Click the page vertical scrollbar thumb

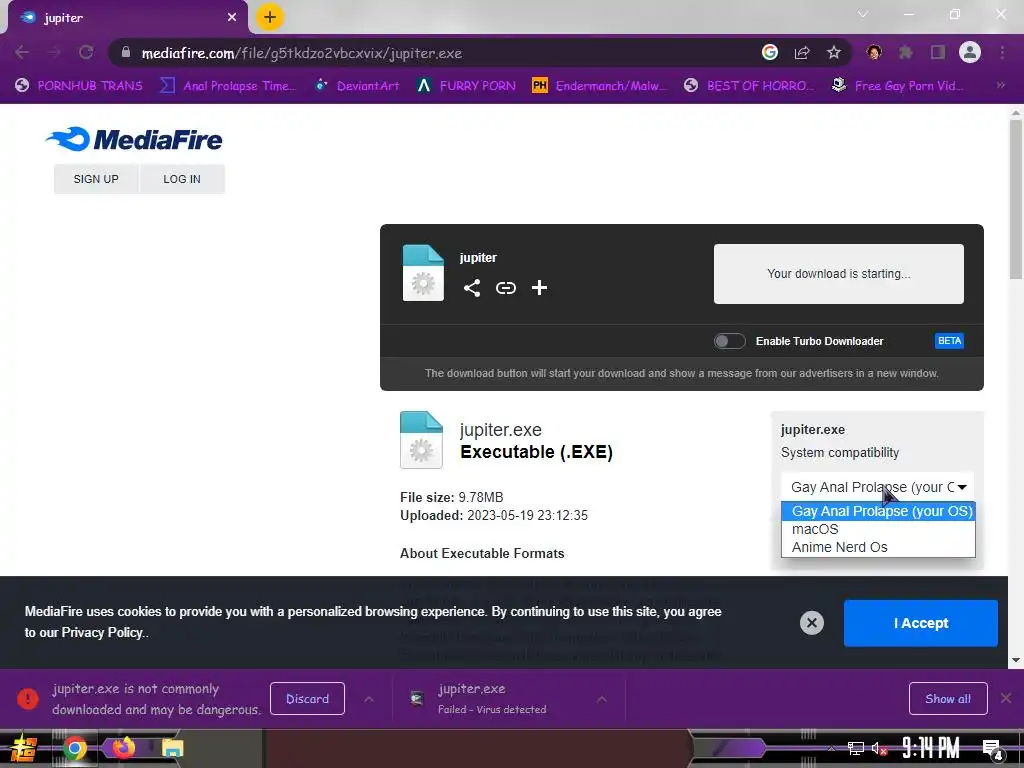pyautogui.click(x=1016, y=199)
